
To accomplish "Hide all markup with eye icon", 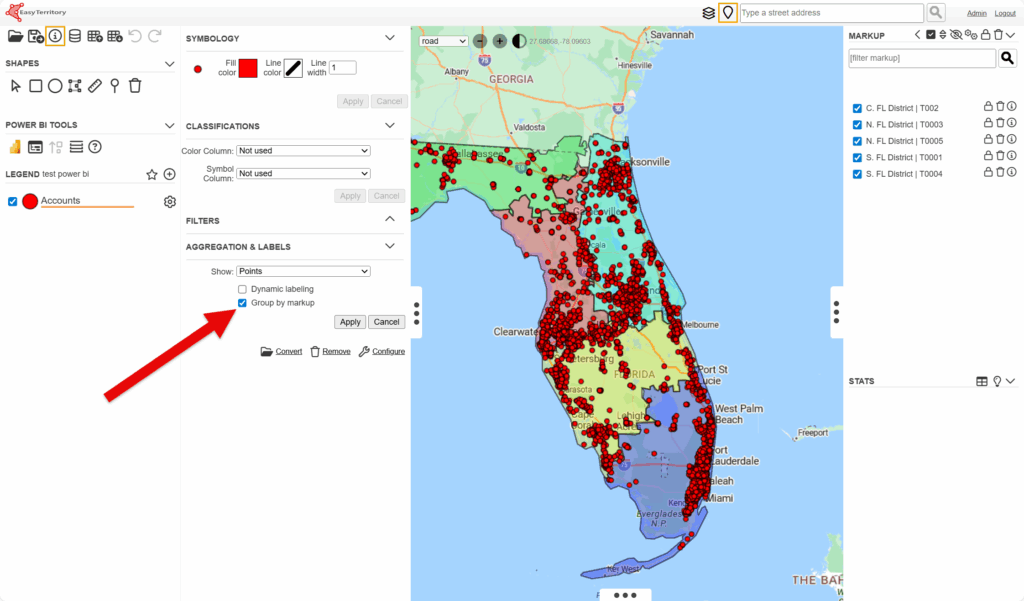I will pos(956,35).
